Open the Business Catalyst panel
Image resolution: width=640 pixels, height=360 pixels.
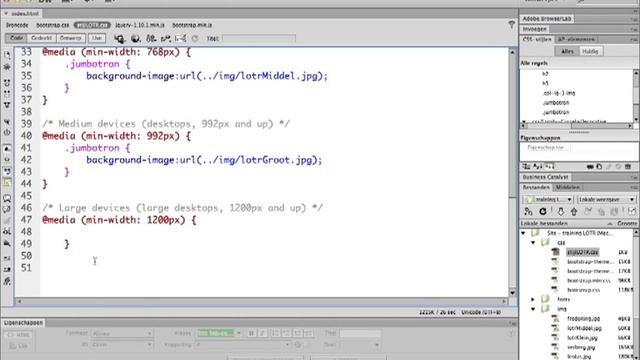545,177
